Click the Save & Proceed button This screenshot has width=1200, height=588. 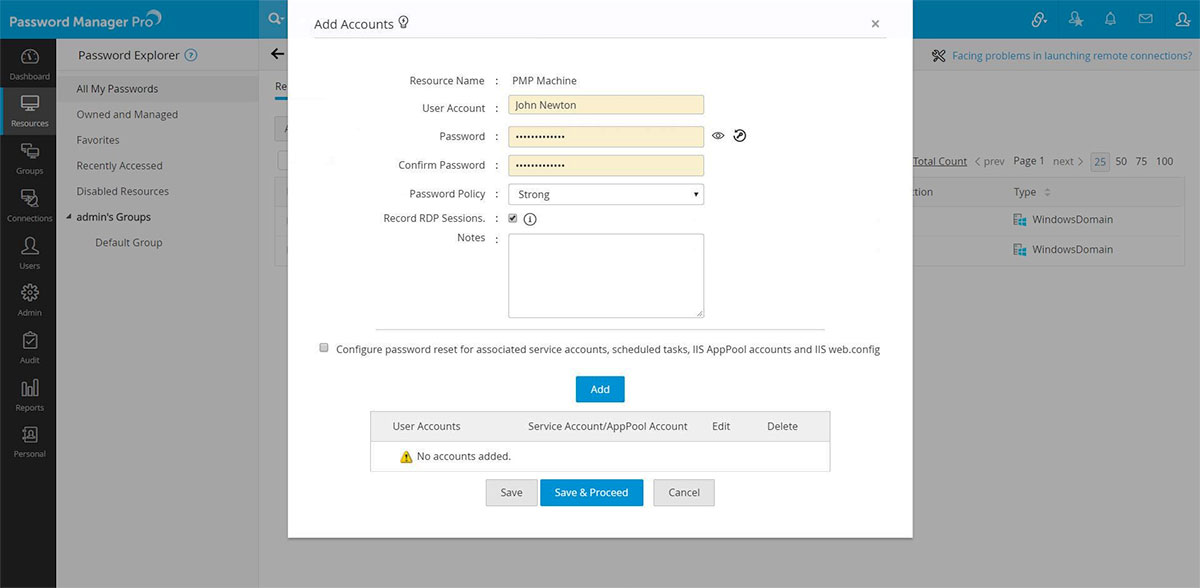pos(591,492)
